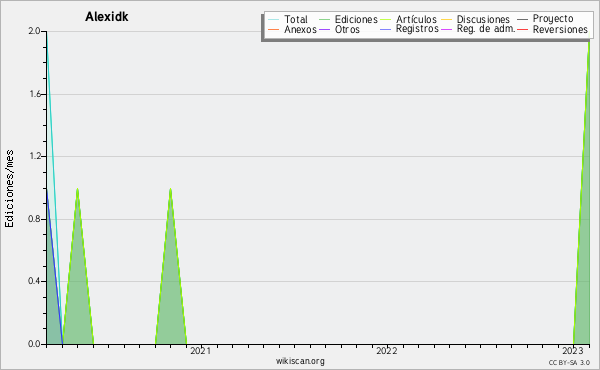Click the Reversiones red line swatch
This screenshot has width=600, height=370.
click(522, 29)
